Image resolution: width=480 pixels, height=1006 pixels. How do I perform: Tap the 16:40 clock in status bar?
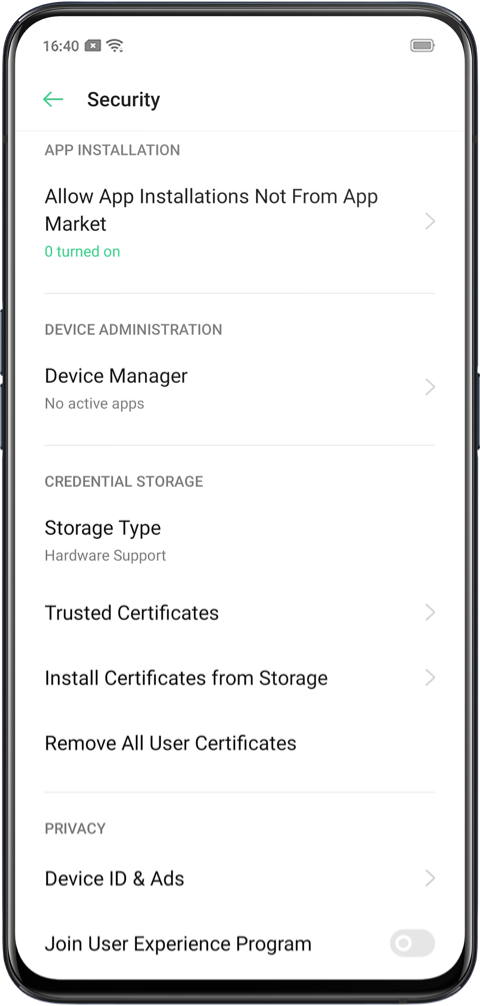pos(61,46)
